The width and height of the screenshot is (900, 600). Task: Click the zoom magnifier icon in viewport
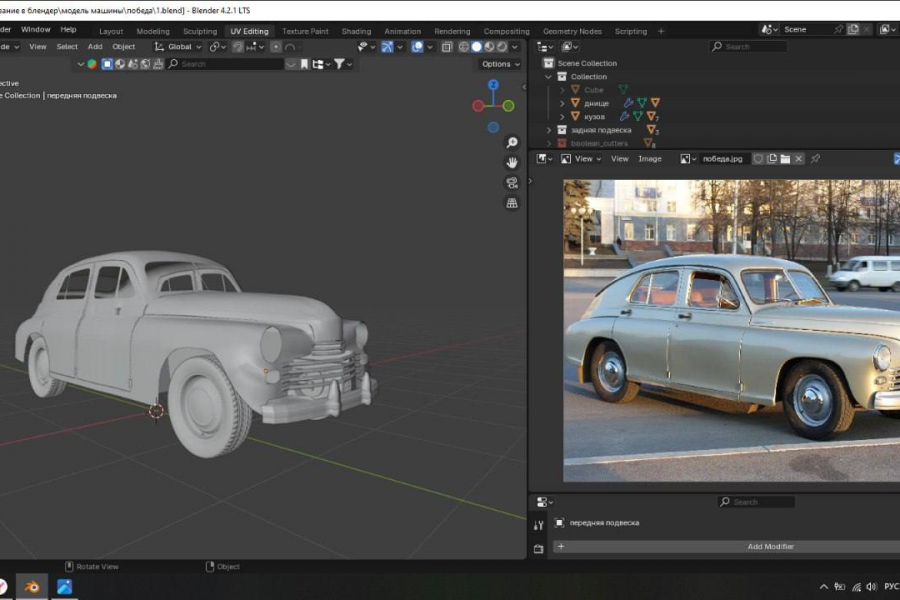pyautogui.click(x=512, y=143)
